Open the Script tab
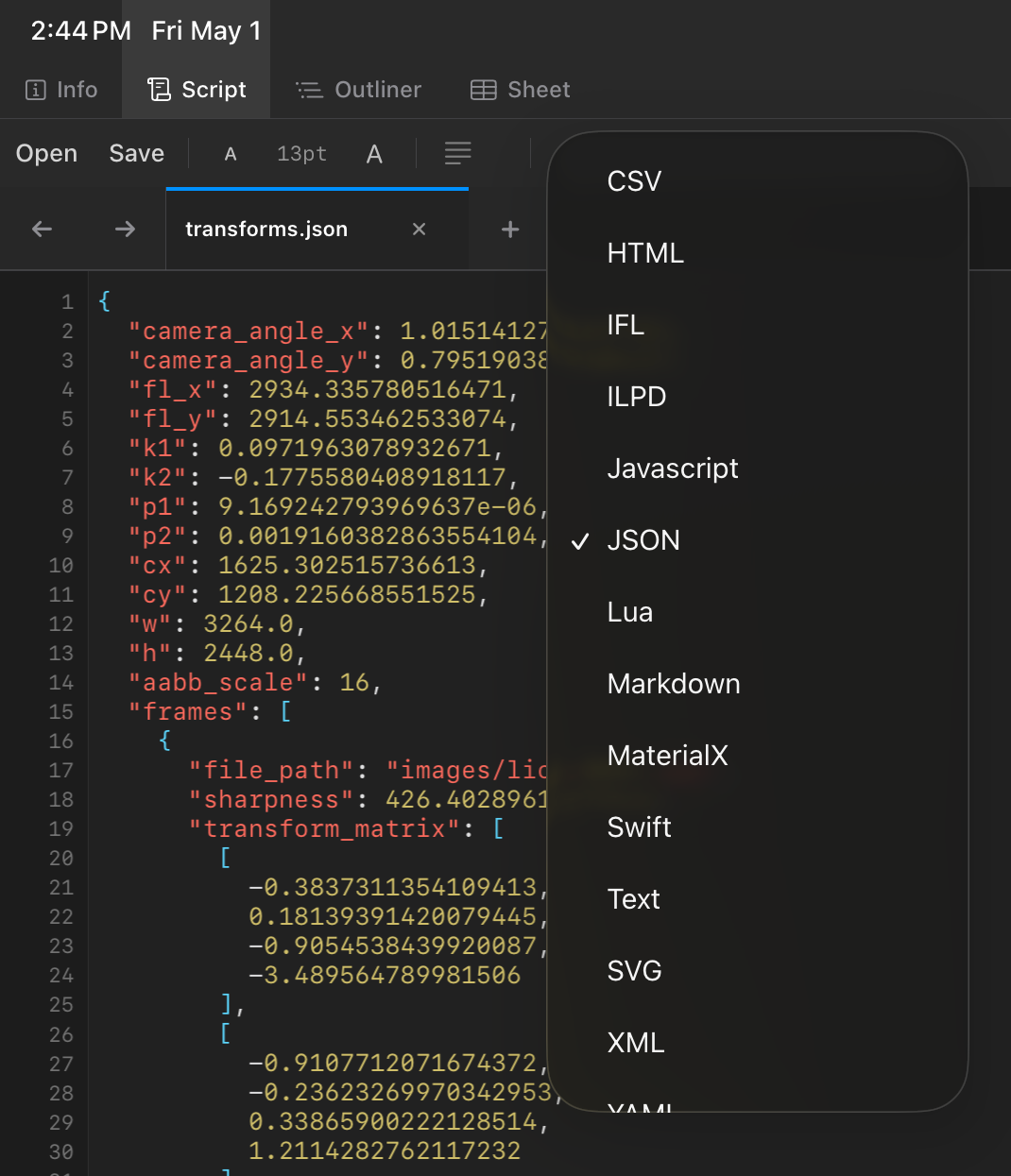This screenshot has height=1176, width=1011. 197,90
